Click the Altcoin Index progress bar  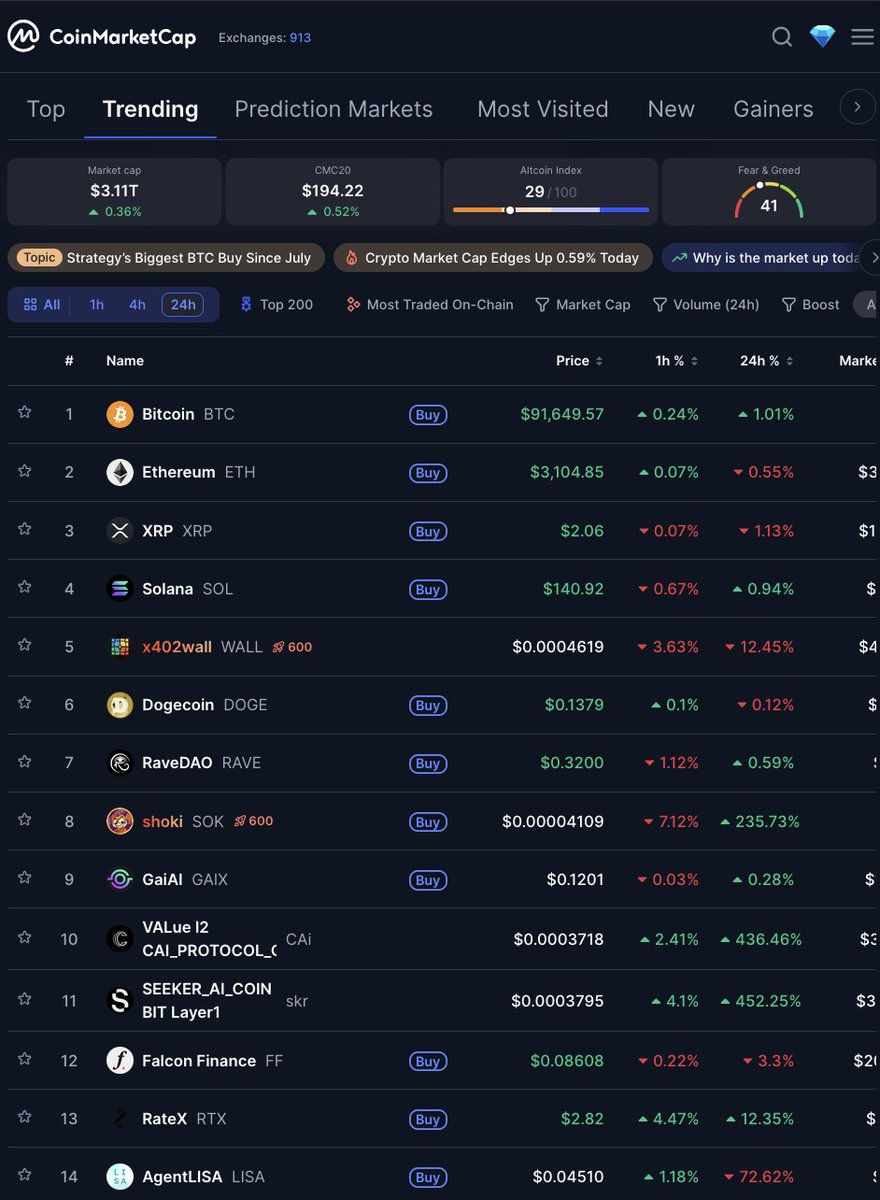[549, 210]
